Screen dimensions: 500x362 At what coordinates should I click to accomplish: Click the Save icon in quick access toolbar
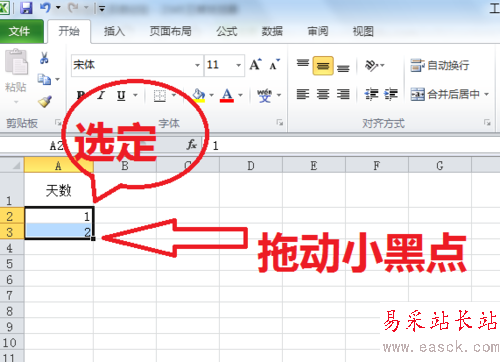click(26, 8)
